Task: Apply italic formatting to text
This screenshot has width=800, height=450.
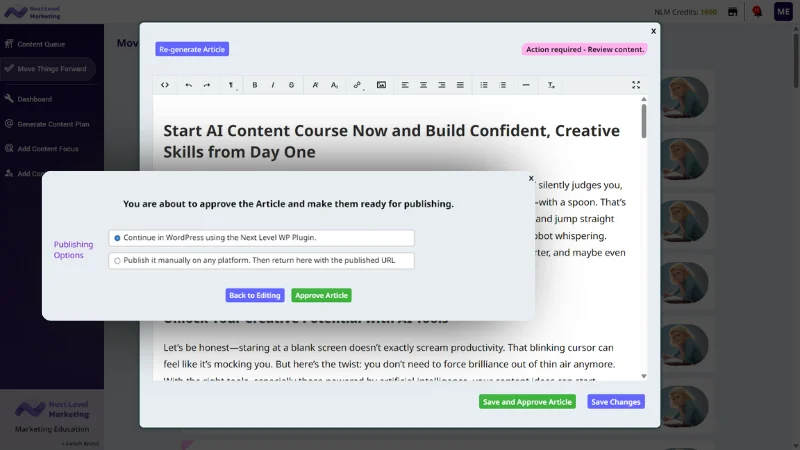Action: coord(273,85)
